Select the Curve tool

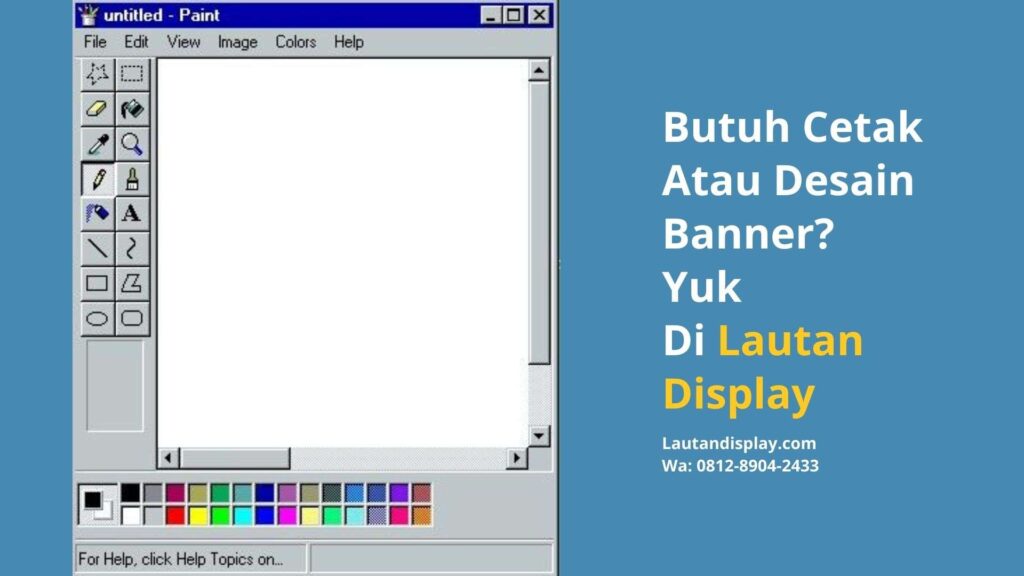click(131, 248)
